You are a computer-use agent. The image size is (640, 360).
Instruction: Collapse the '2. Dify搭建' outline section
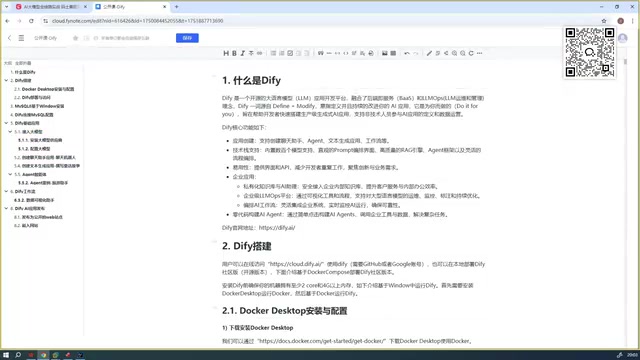(x=6, y=80)
